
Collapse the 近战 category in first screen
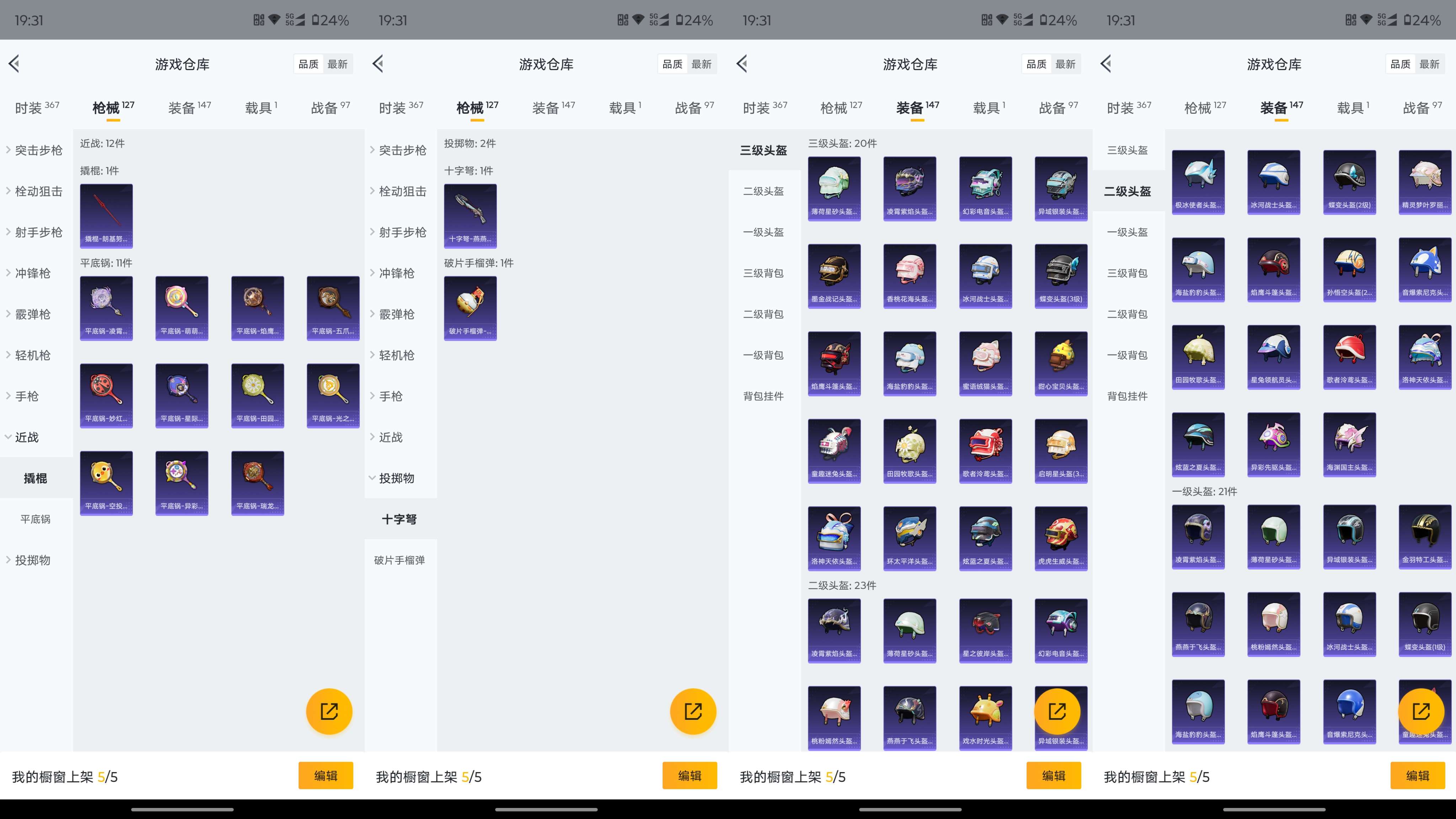click(36, 437)
